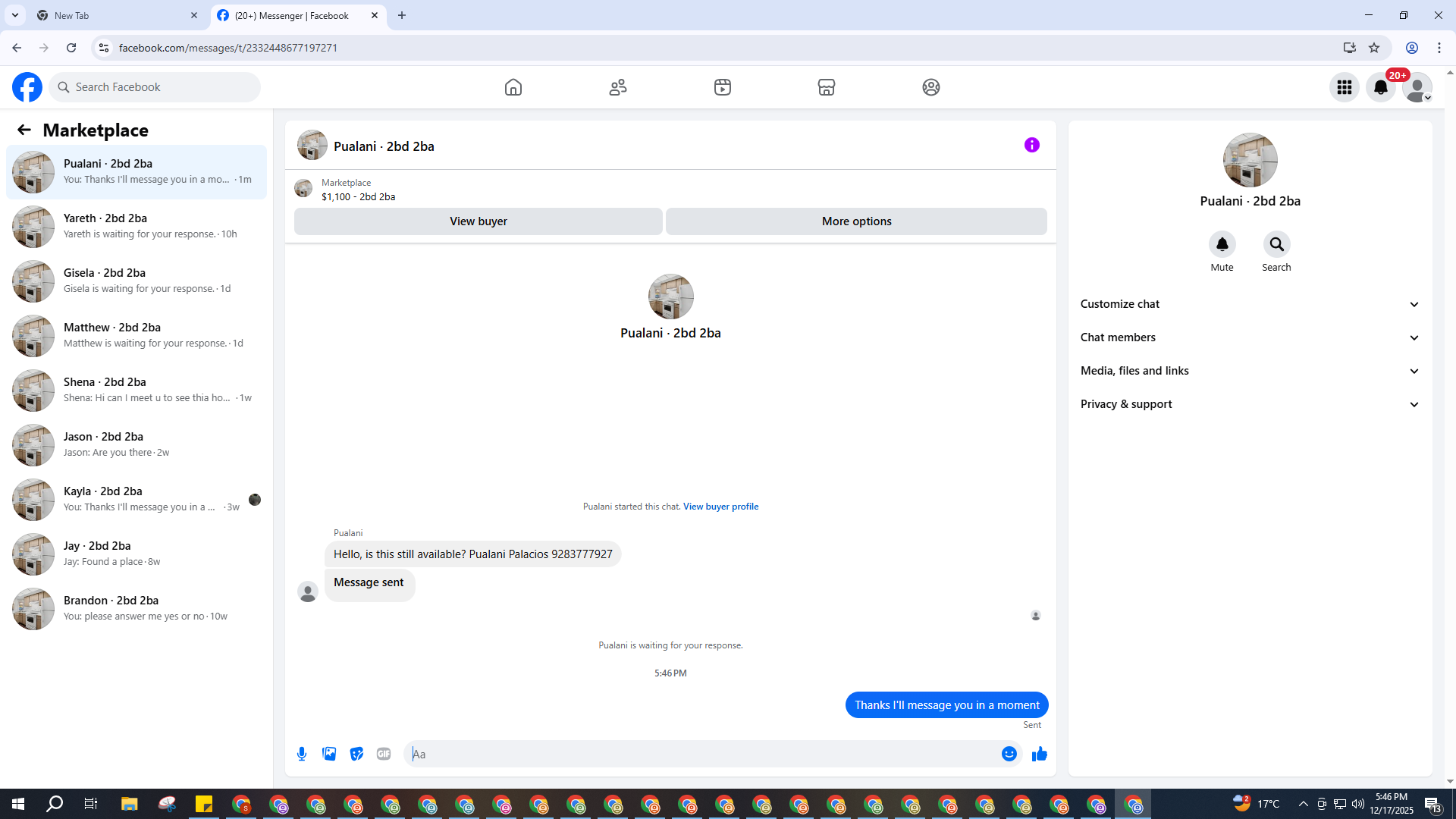Open the GIF picker
1456x819 pixels.
(384, 754)
